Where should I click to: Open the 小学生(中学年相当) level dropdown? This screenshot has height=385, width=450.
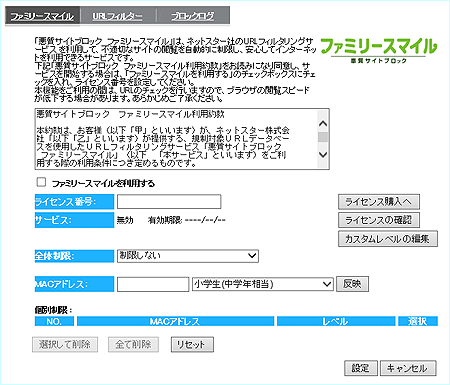tap(263, 284)
